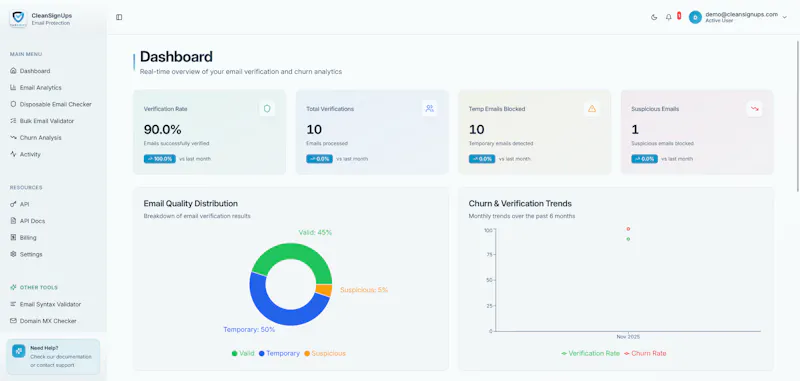Click the Email Quality Distribution heading
Viewport: 800px width, 381px height.
pyautogui.click(x=191, y=204)
